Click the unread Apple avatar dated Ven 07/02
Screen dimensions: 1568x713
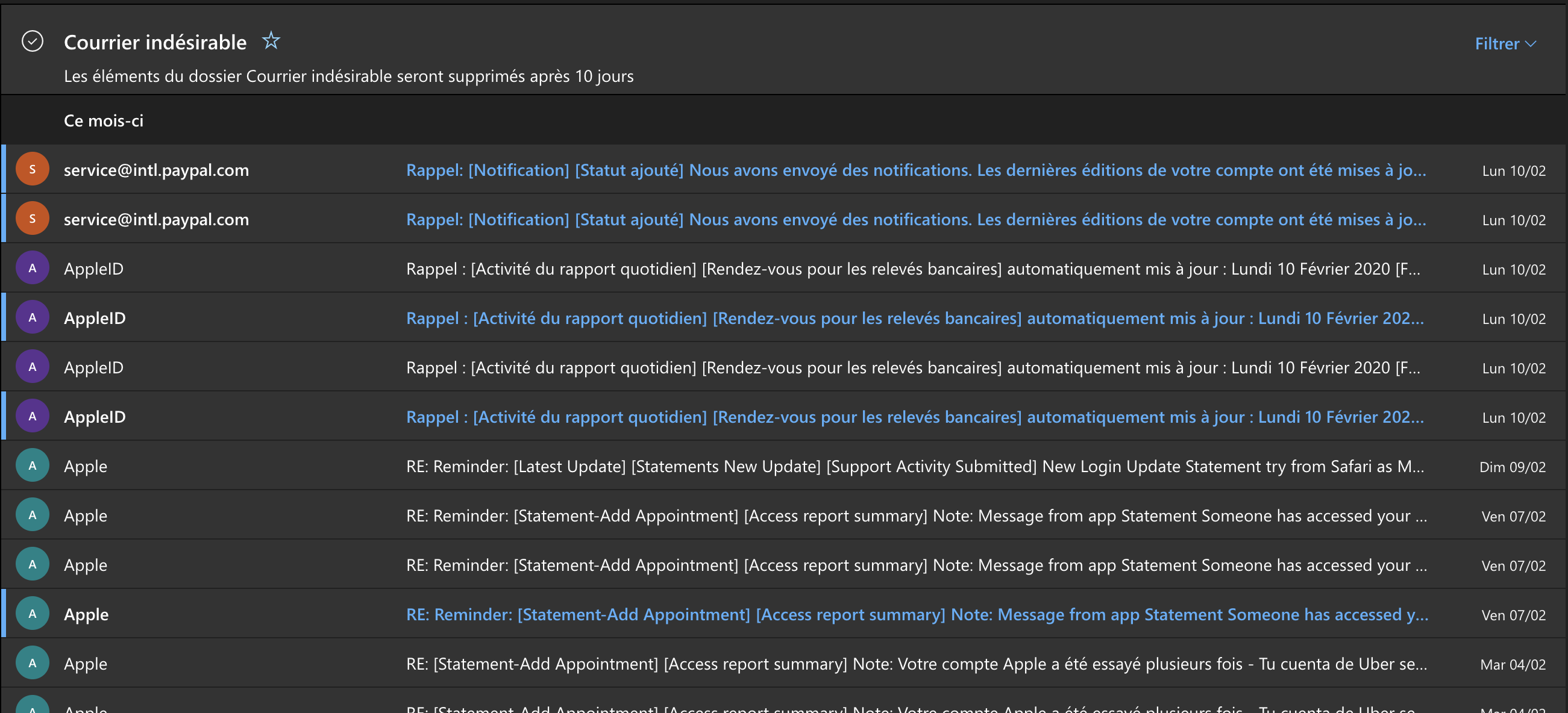33,614
